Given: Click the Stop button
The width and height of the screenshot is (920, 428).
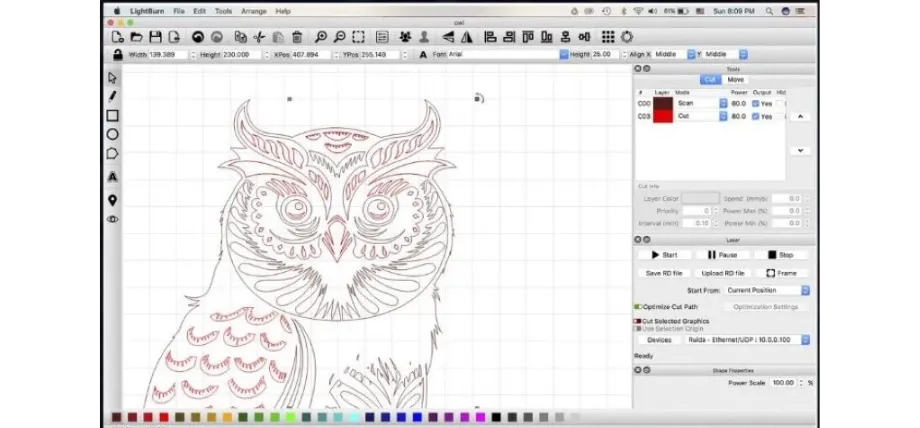Looking at the screenshot, I should tap(780, 255).
